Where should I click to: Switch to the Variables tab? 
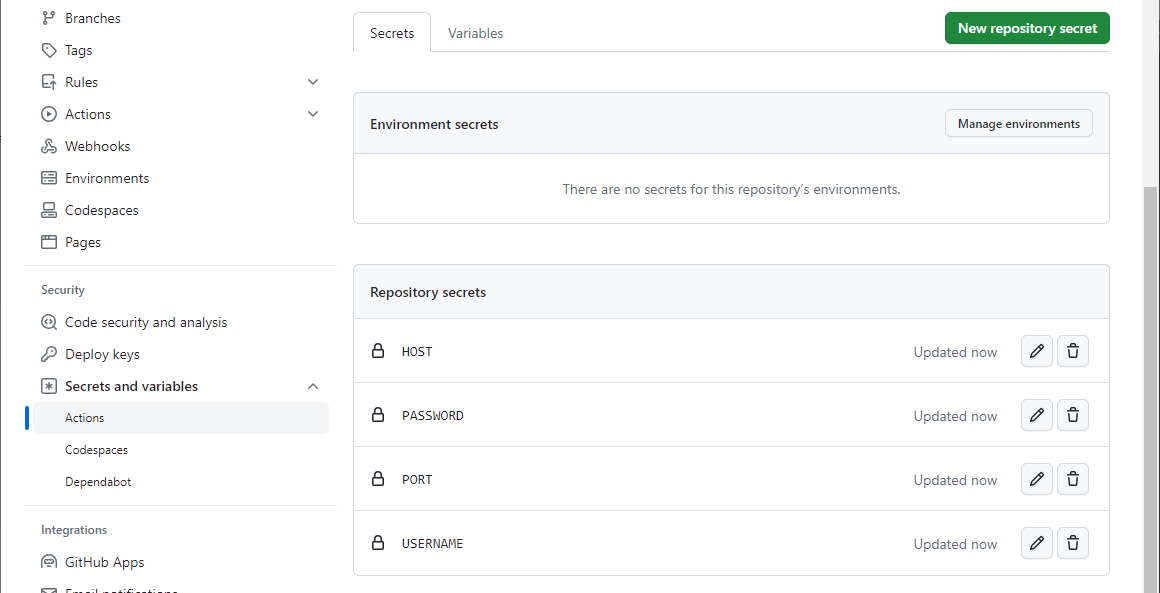click(475, 33)
